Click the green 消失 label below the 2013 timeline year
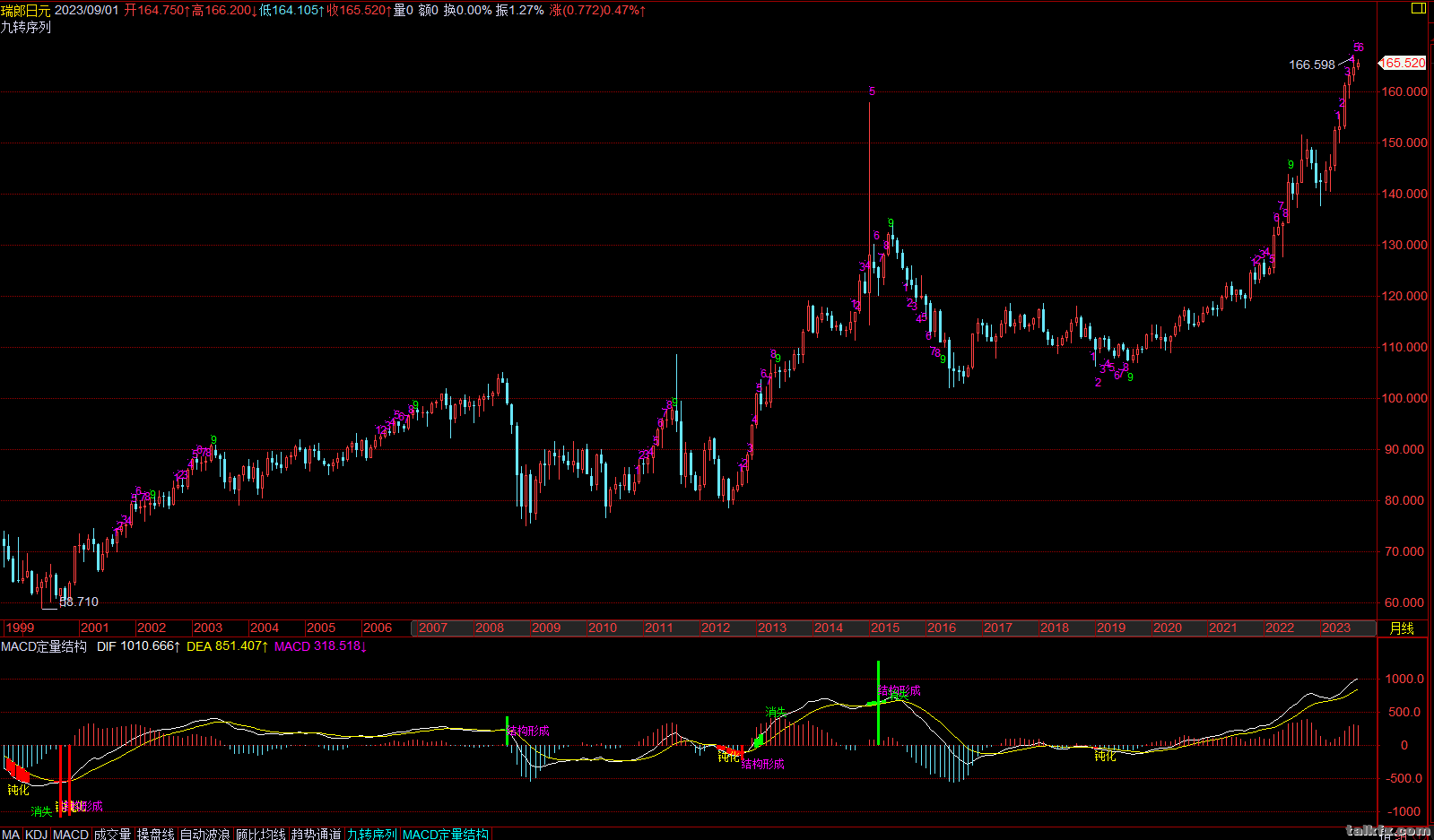The width and height of the screenshot is (1434, 840). tap(776, 713)
